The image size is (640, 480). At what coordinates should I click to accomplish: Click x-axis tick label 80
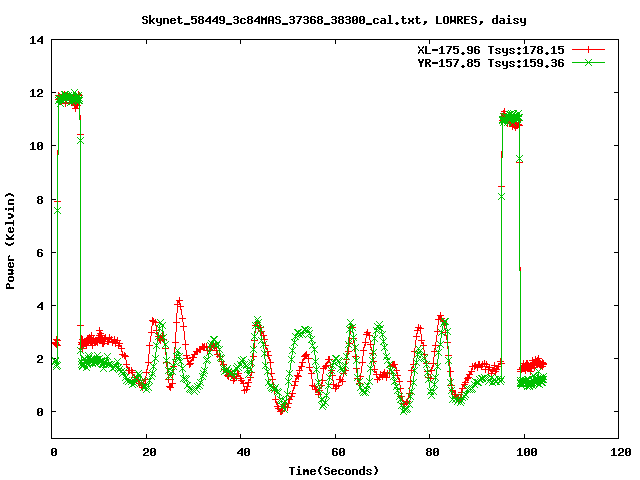[x=432, y=452]
